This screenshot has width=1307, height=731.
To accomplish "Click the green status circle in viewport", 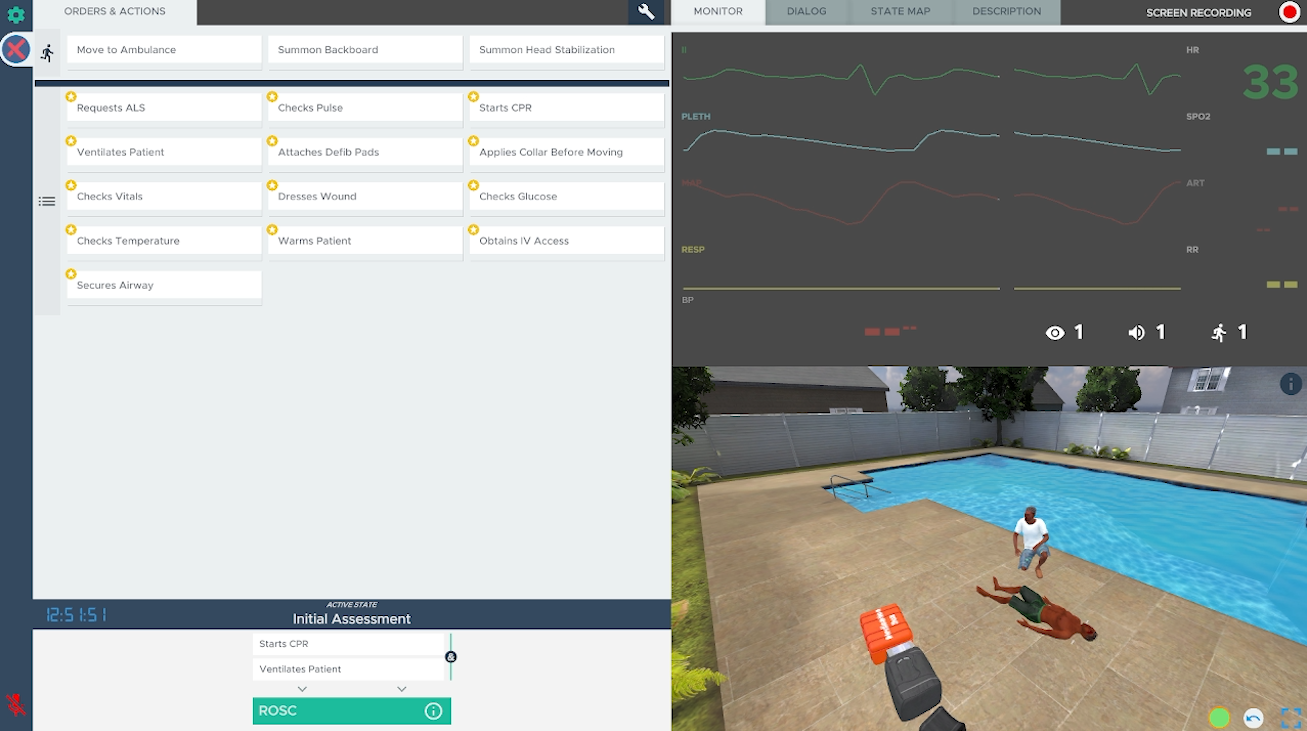I will pyautogui.click(x=1219, y=718).
